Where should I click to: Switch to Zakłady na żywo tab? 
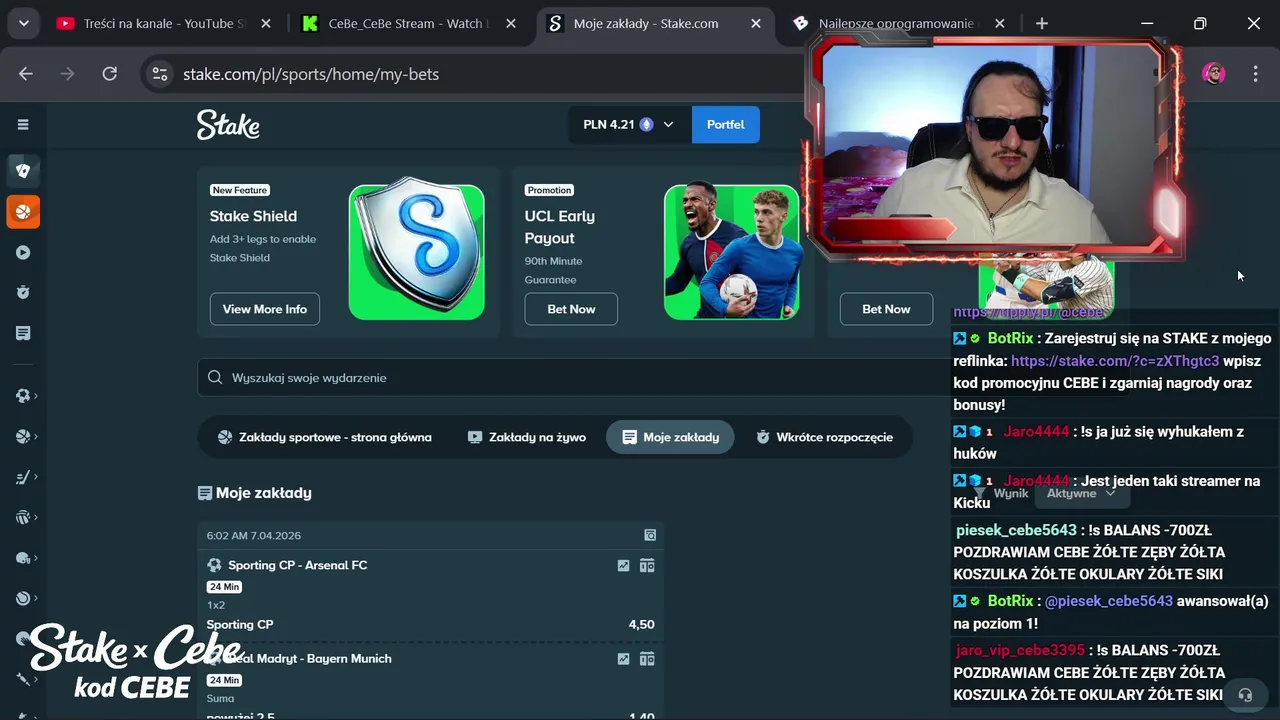point(527,437)
